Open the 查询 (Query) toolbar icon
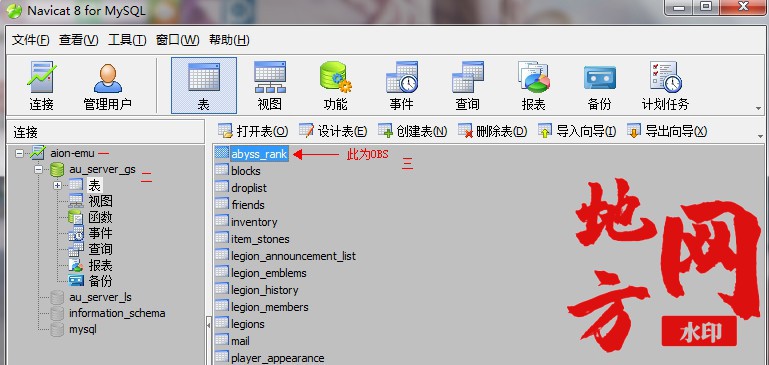769x365 pixels. [467, 85]
